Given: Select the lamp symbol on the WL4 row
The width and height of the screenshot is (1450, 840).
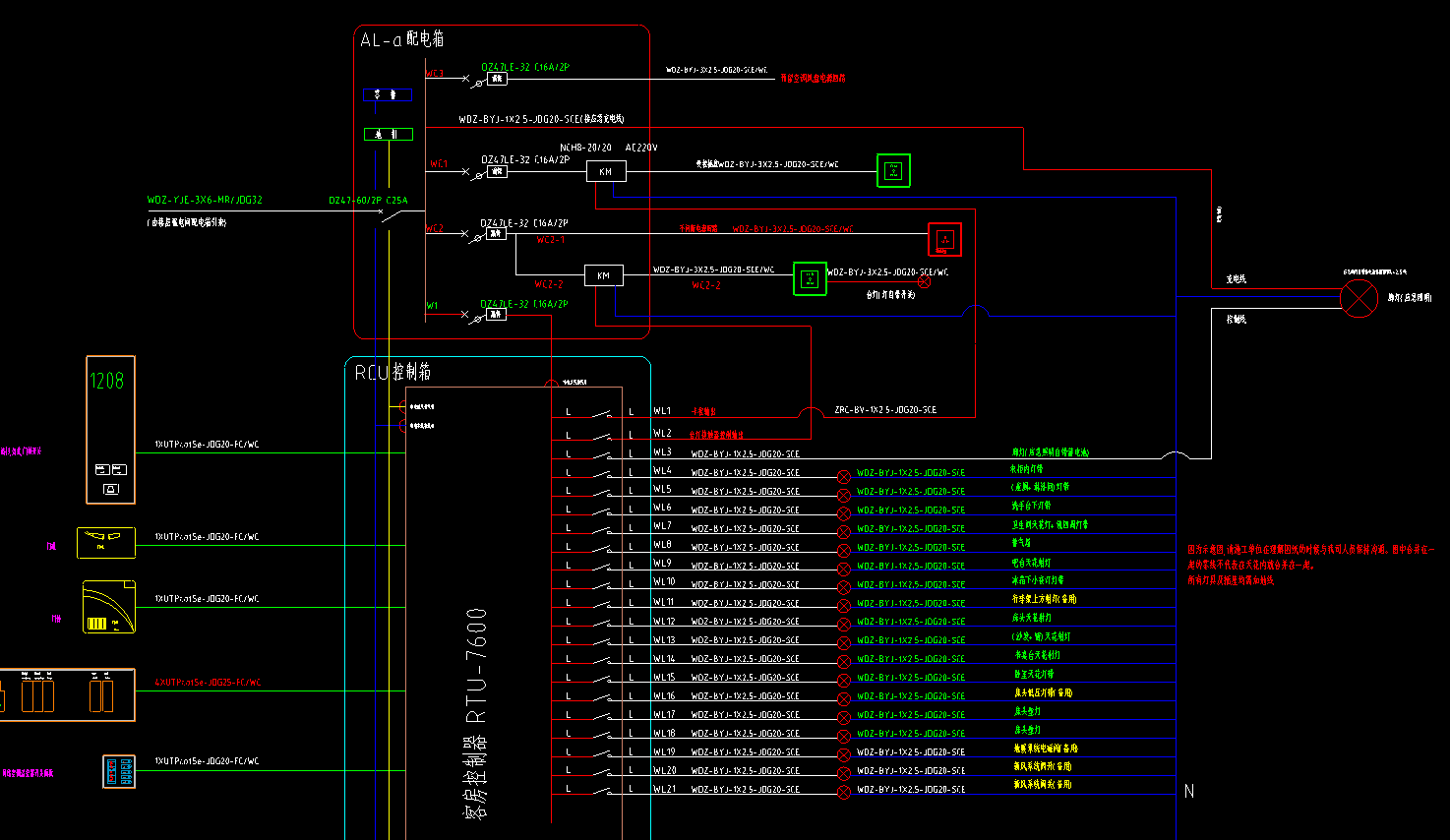Looking at the screenshot, I should [x=844, y=477].
